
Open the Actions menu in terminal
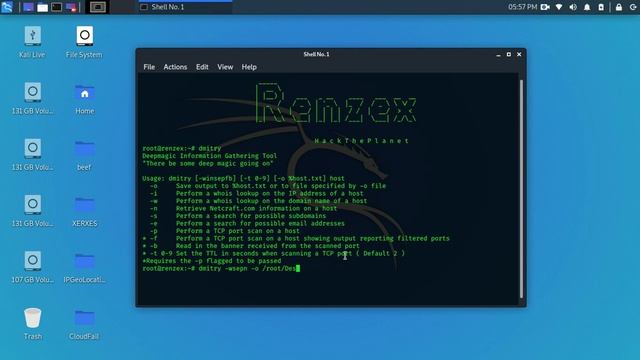tap(175, 67)
